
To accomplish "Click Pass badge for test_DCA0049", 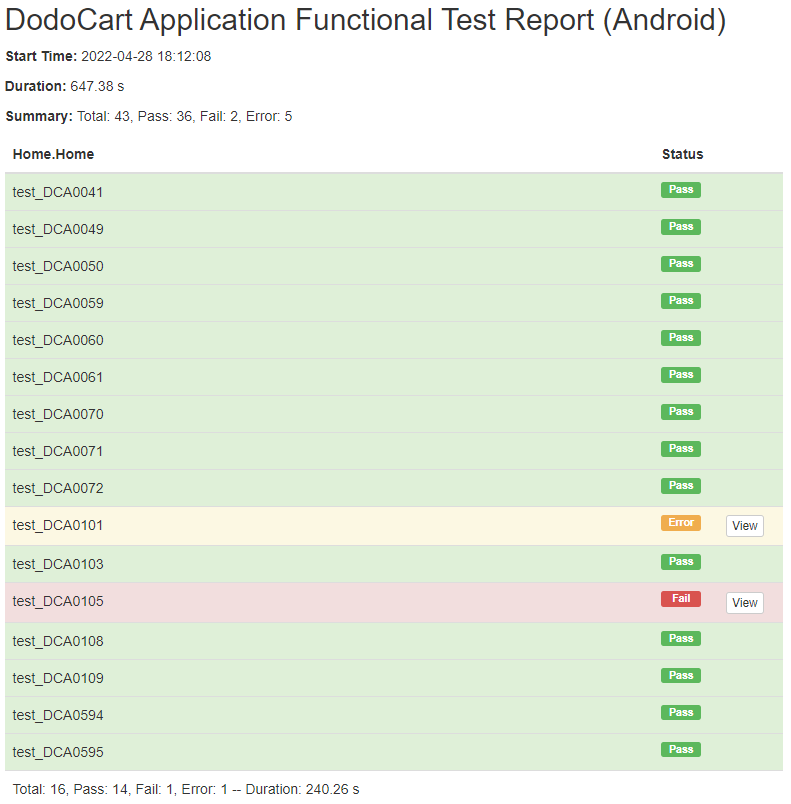I will [680, 227].
